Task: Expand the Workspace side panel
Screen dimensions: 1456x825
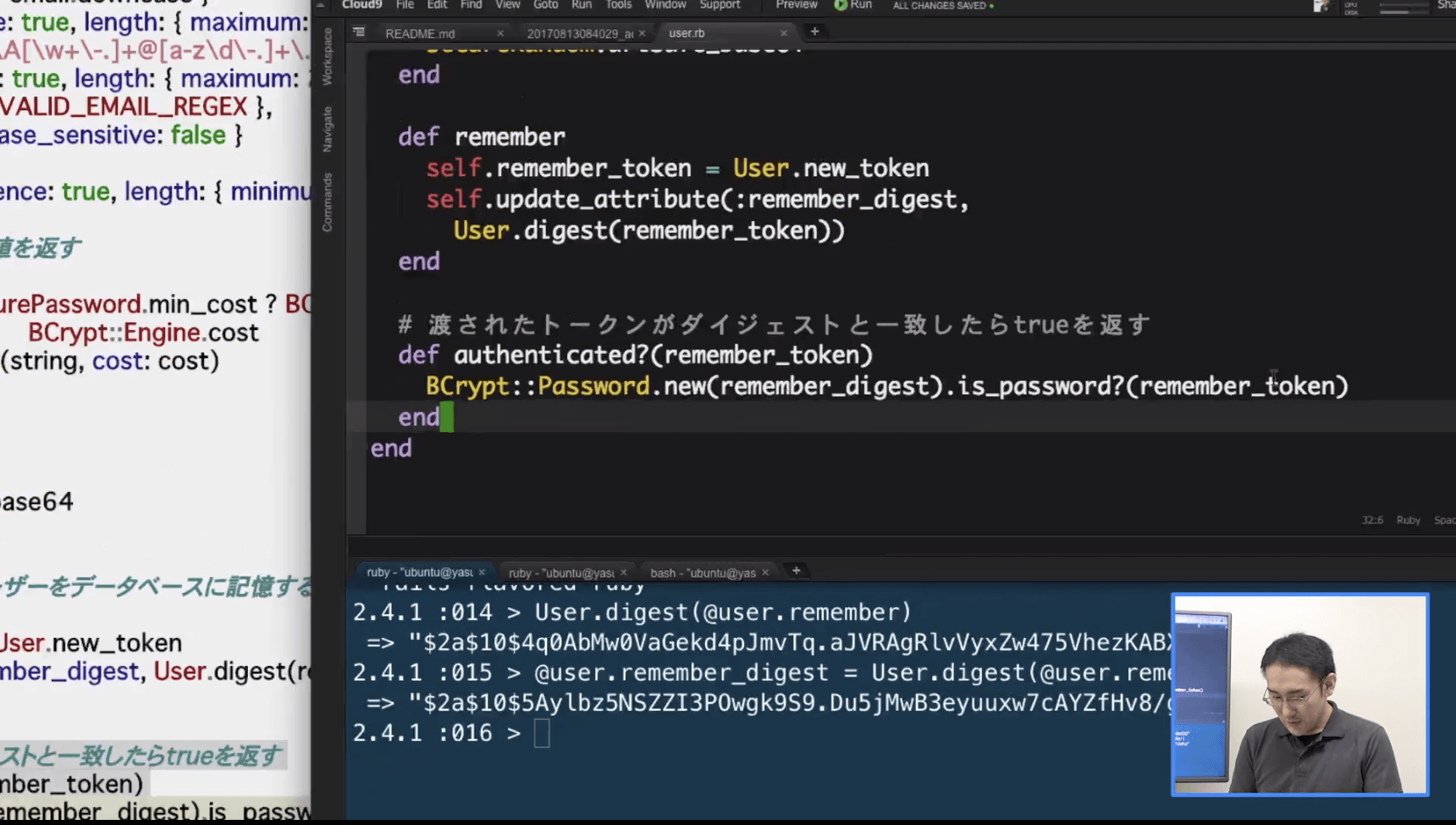Action: tap(328, 56)
